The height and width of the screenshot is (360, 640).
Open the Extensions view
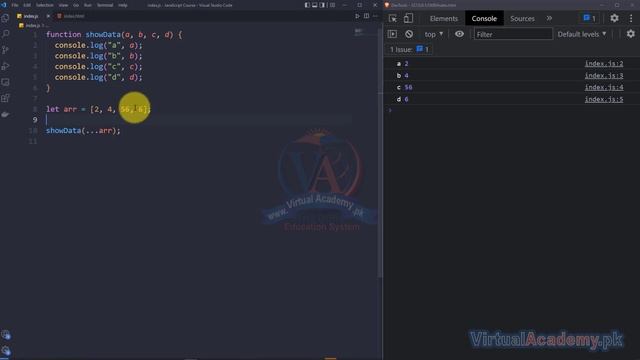pyautogui.click(x=6, y=98)
